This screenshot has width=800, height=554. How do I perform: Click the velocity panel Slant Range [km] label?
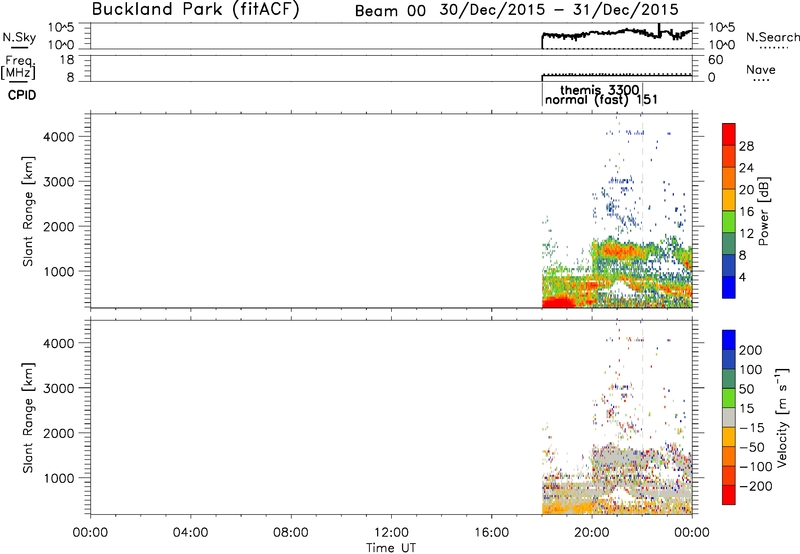click(x=28, y=417)
